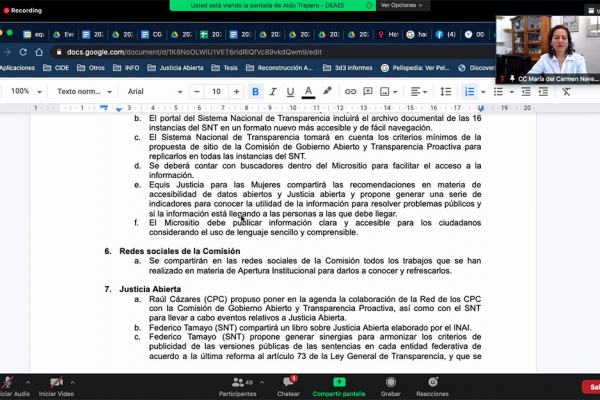The image size is (600, 400).
Task: Switch to the Google hac search tab
Action: click(x=417, y=34)
